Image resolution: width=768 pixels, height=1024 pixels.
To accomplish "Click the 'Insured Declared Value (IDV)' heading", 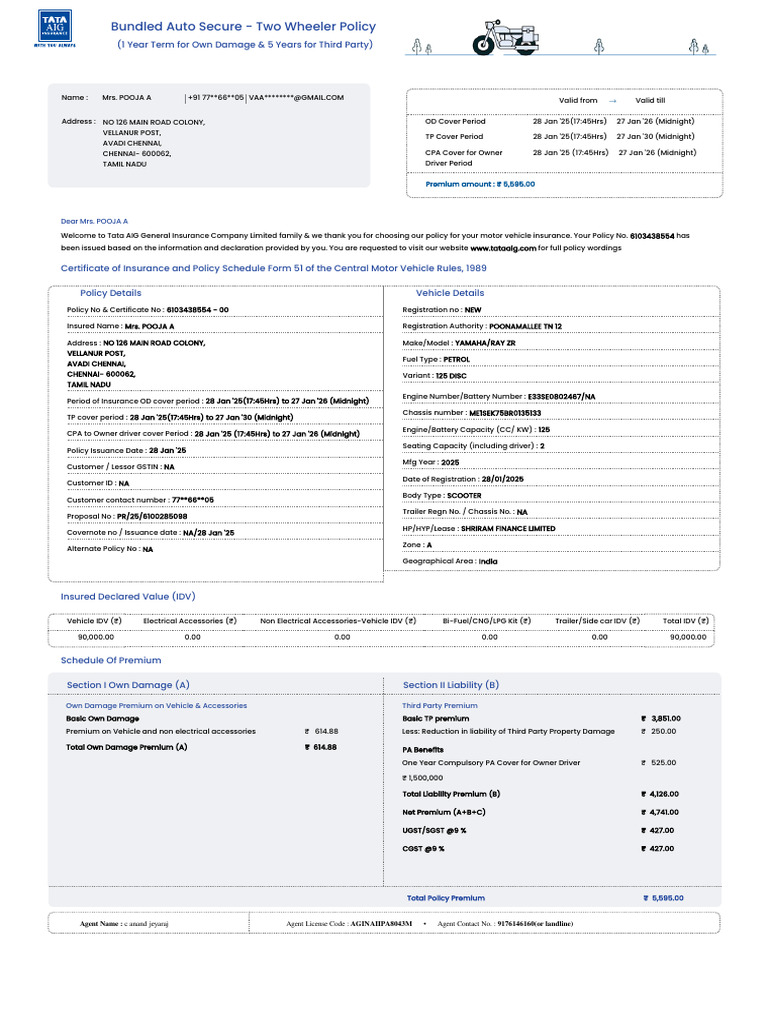I will click(128, 597).
